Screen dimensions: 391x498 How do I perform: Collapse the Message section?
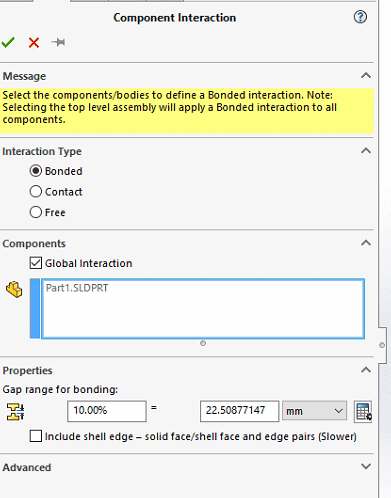point(366,75)
